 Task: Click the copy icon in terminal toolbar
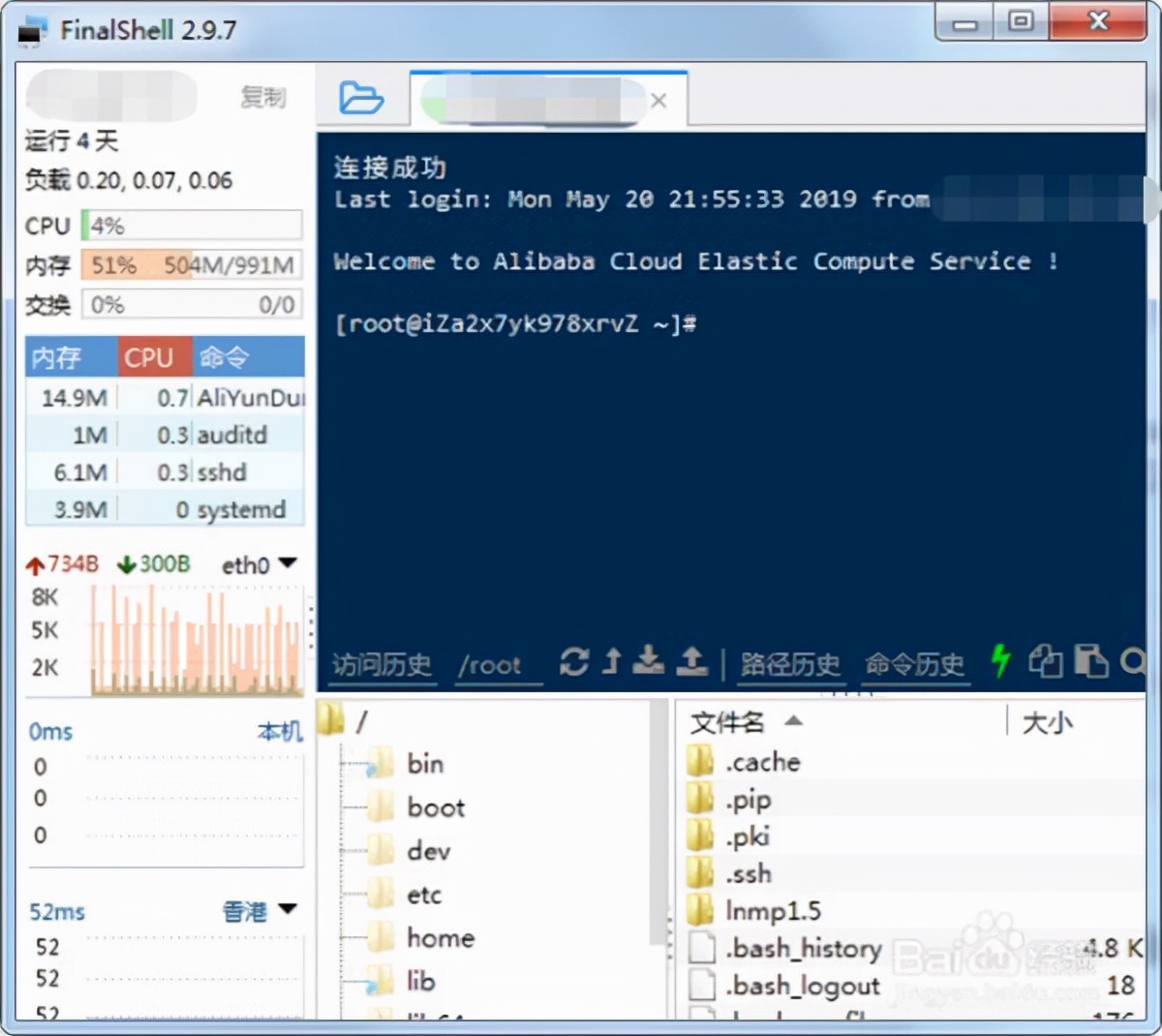[x=1045, y=662]
